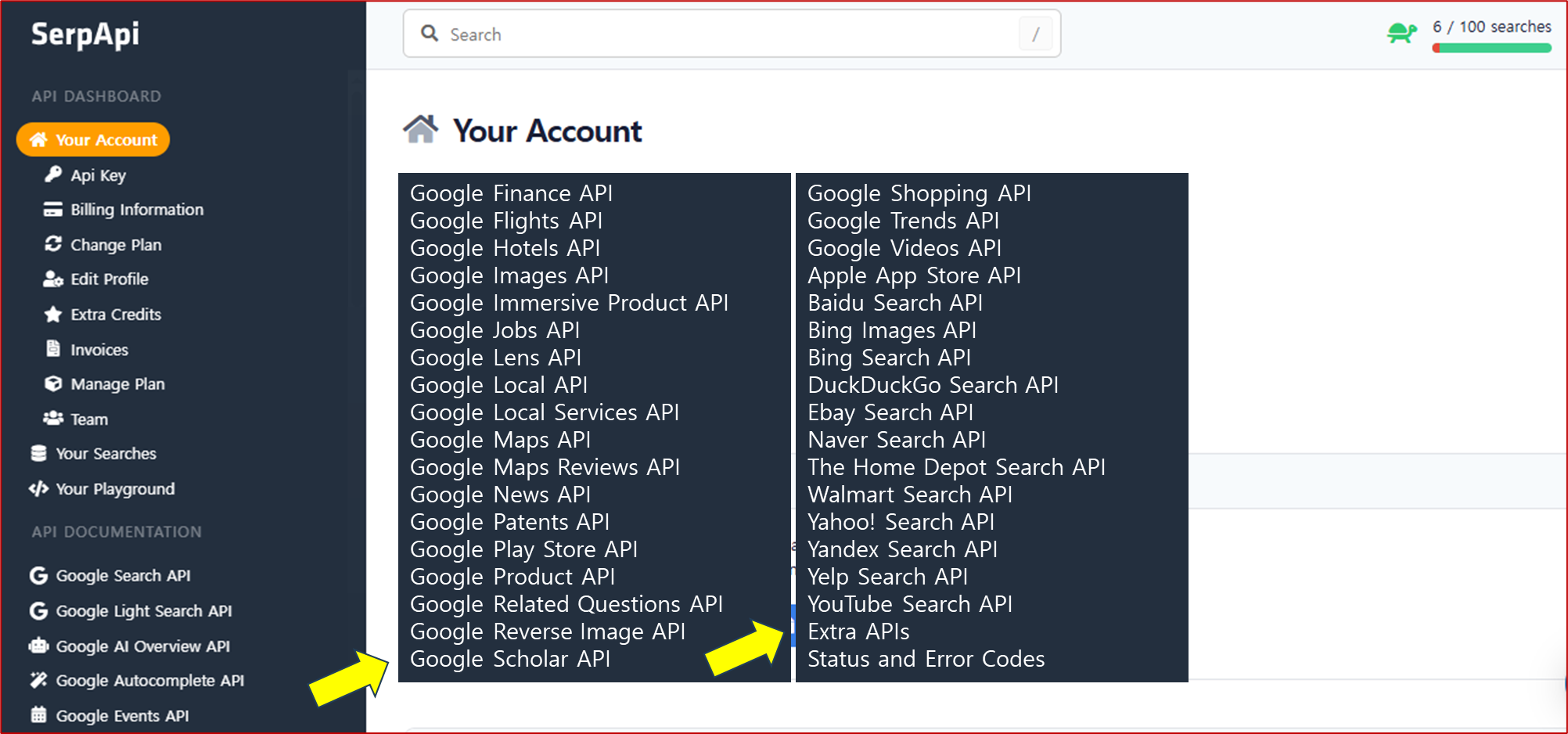Open Google Autocomplete API docs
The image size is (1568, 734).
[149, 681]
